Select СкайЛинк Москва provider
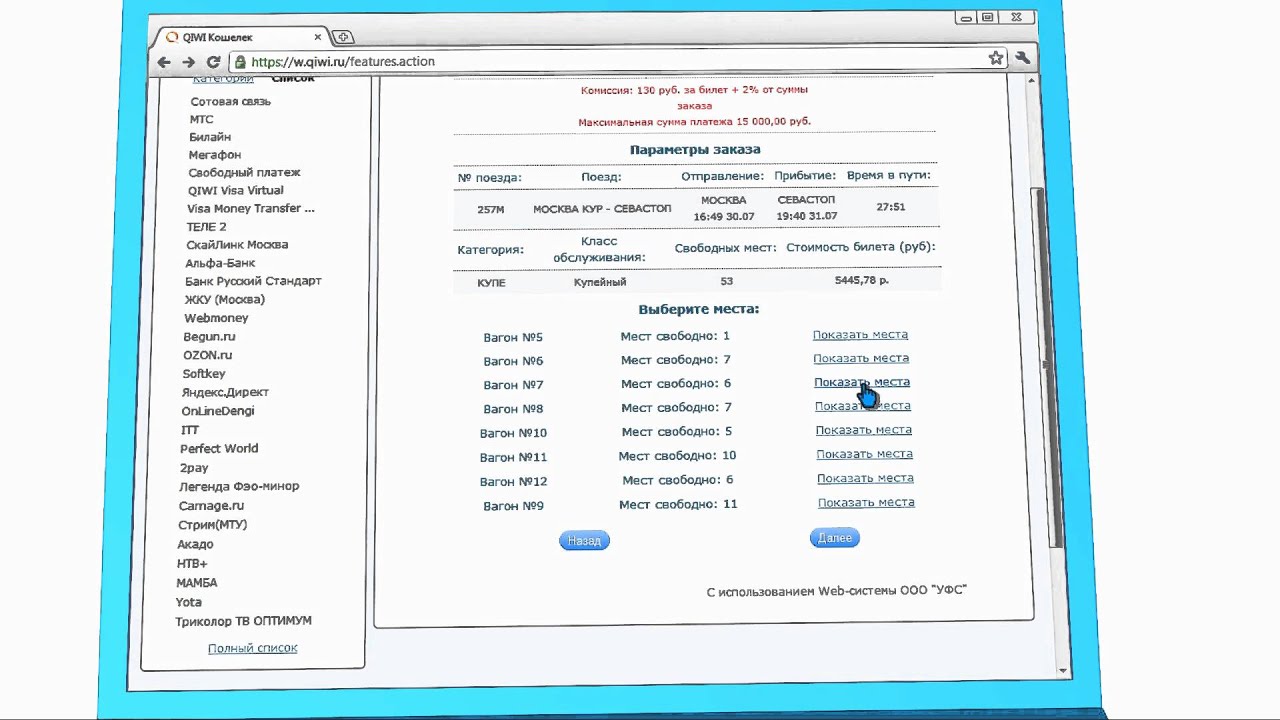 tap(237, 244)
